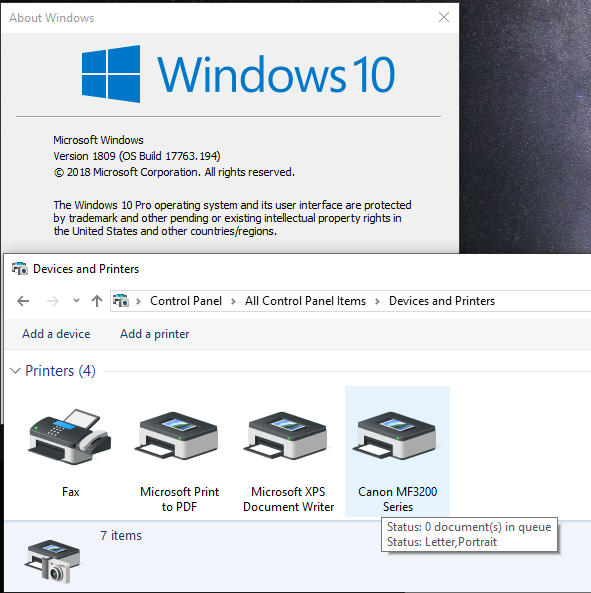Click Add a device
Image resolution: width=591 pixels, height=593 pixels.
click(x=56, y=334)
